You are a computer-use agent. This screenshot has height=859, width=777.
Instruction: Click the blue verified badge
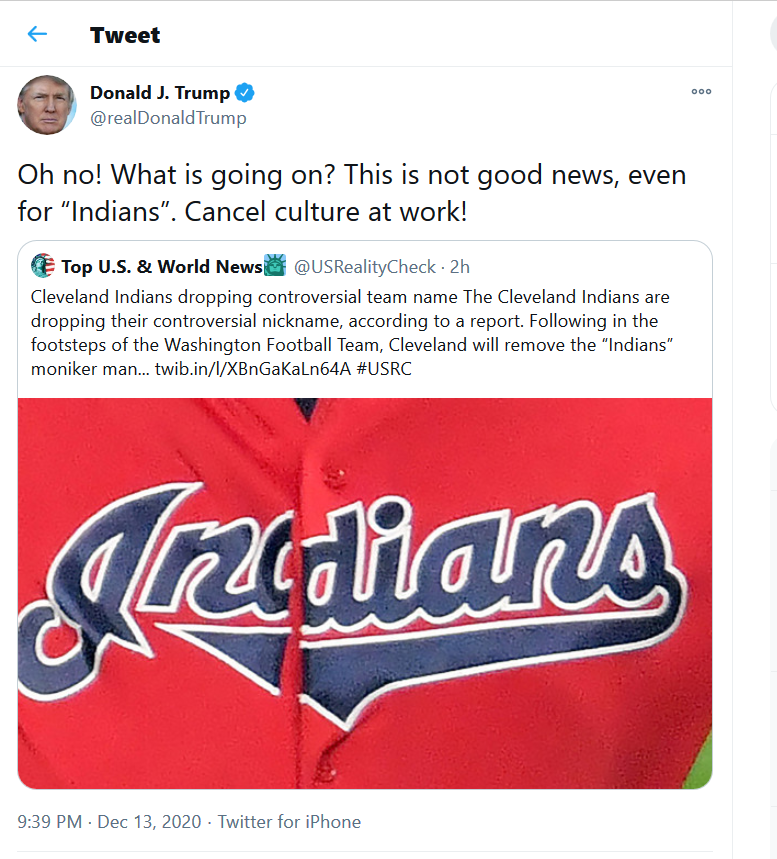[x=244, y=93]
